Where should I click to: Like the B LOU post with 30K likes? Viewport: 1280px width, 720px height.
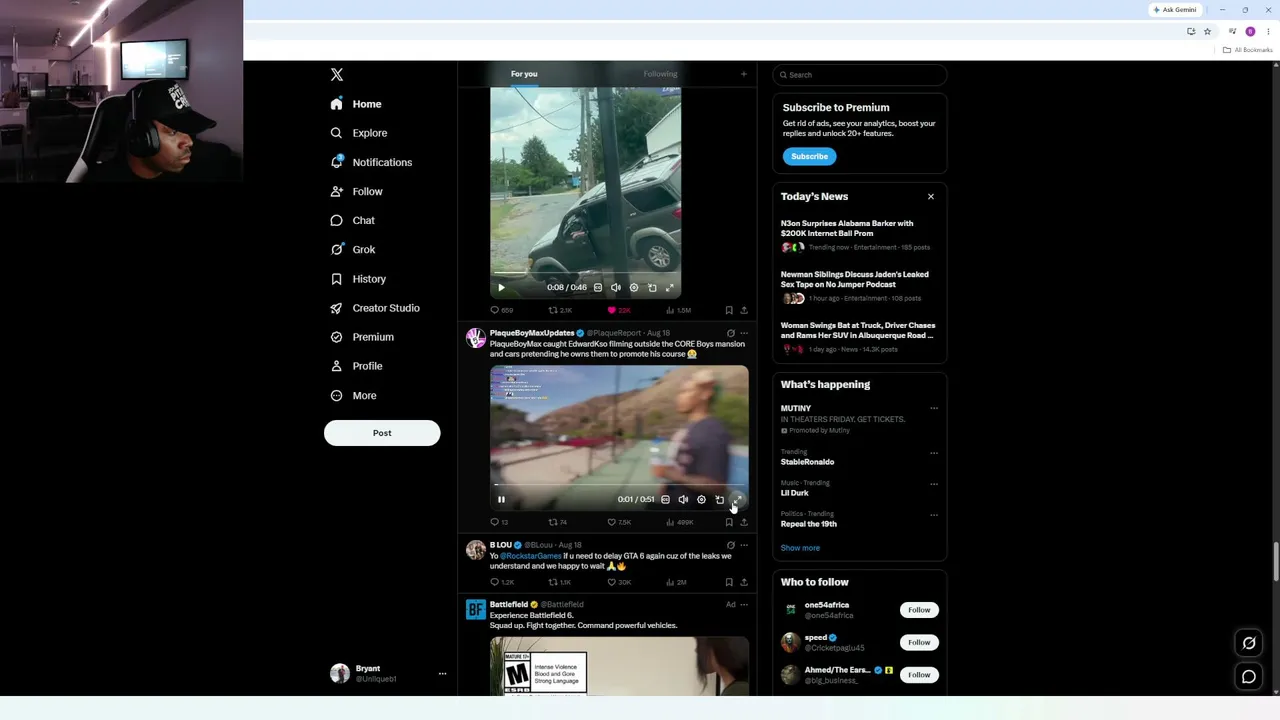pos(619,582)
